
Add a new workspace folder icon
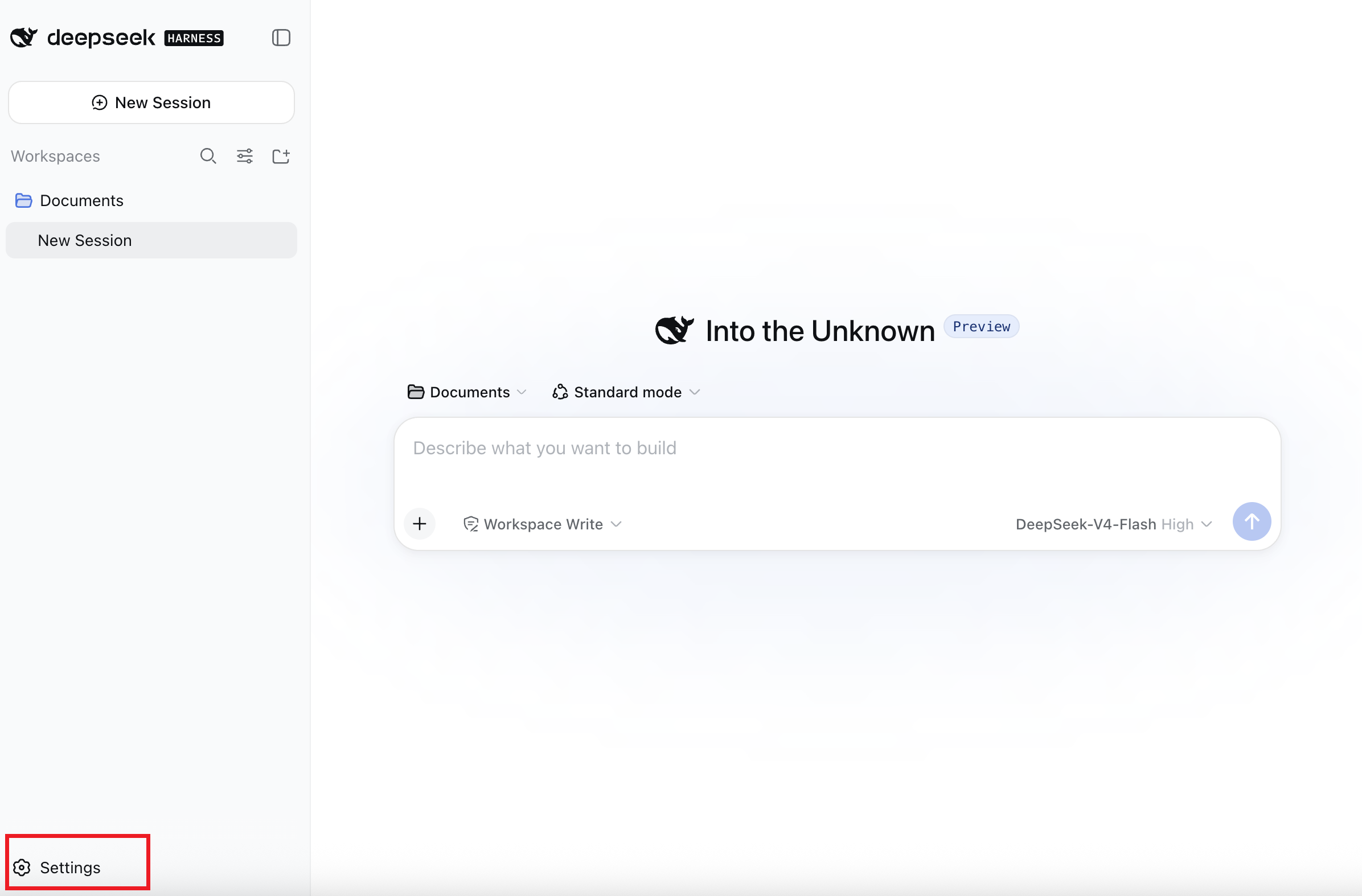pyautogui.click(x=281, y=156)
